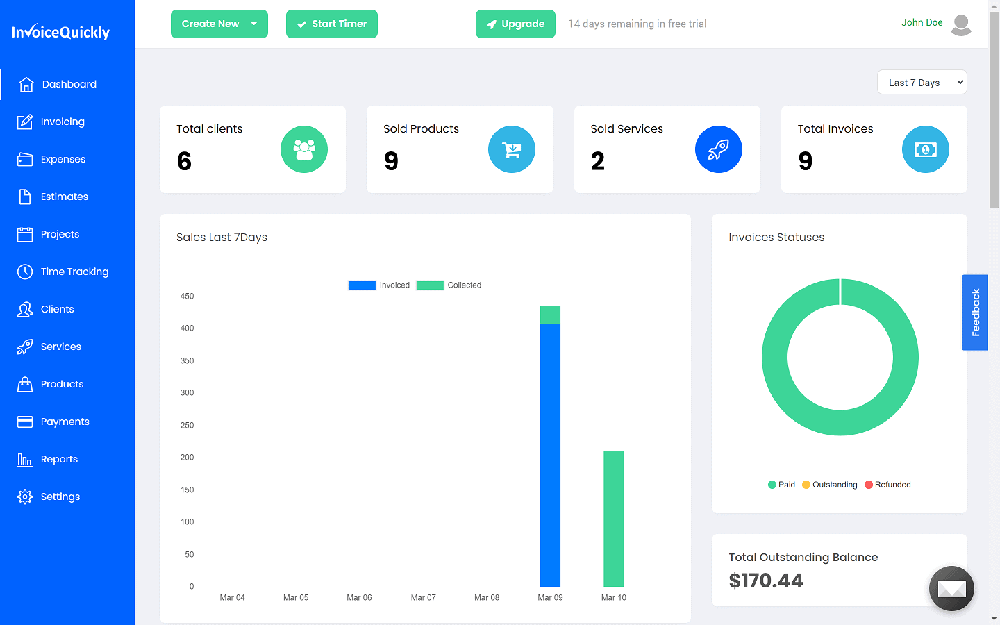The image size is (1000, 625).
Task: Click the green Total clients group icon
Action: pos(304,149)
